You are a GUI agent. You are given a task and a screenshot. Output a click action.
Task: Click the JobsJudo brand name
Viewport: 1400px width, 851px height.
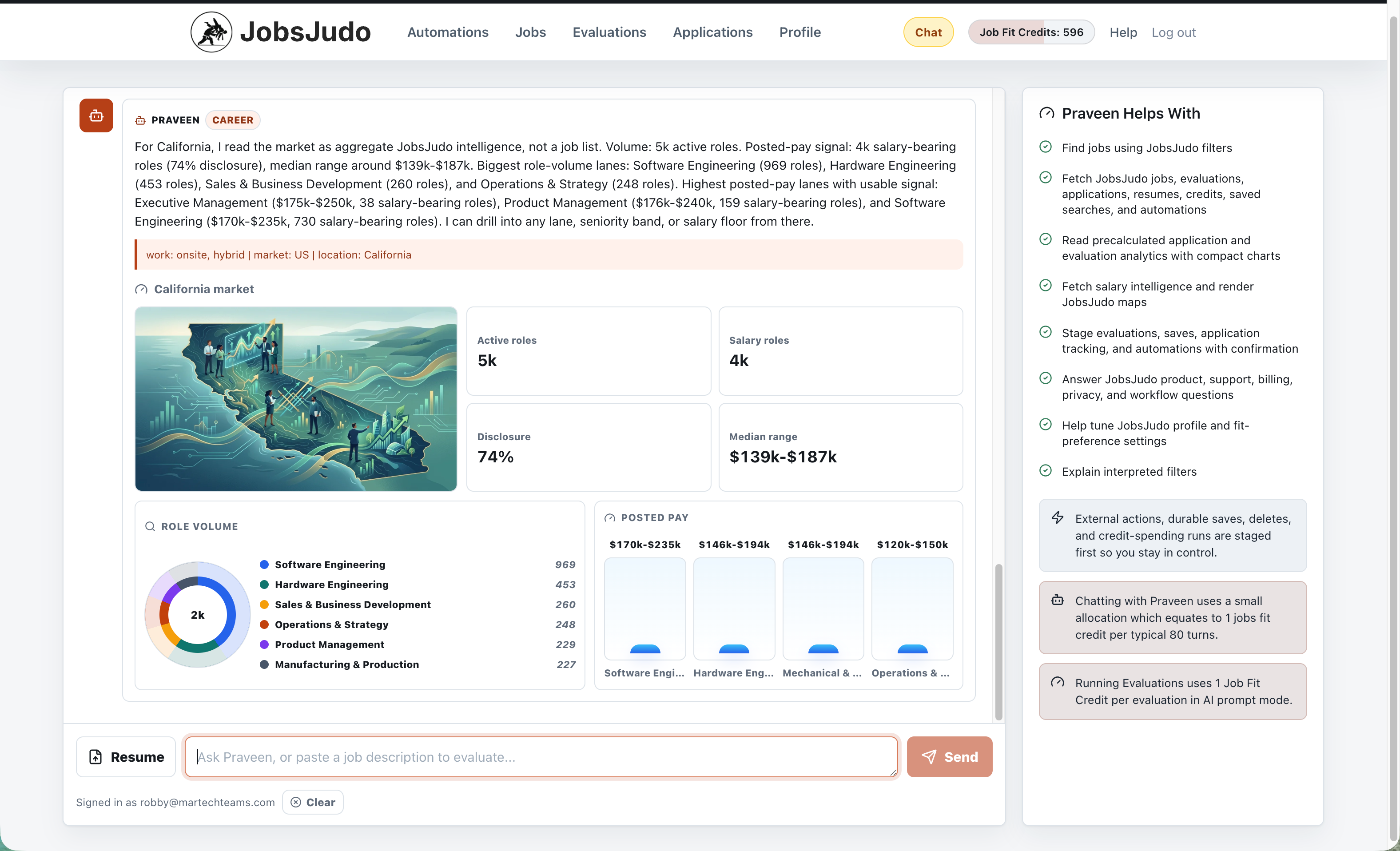(x=305, y=32)
